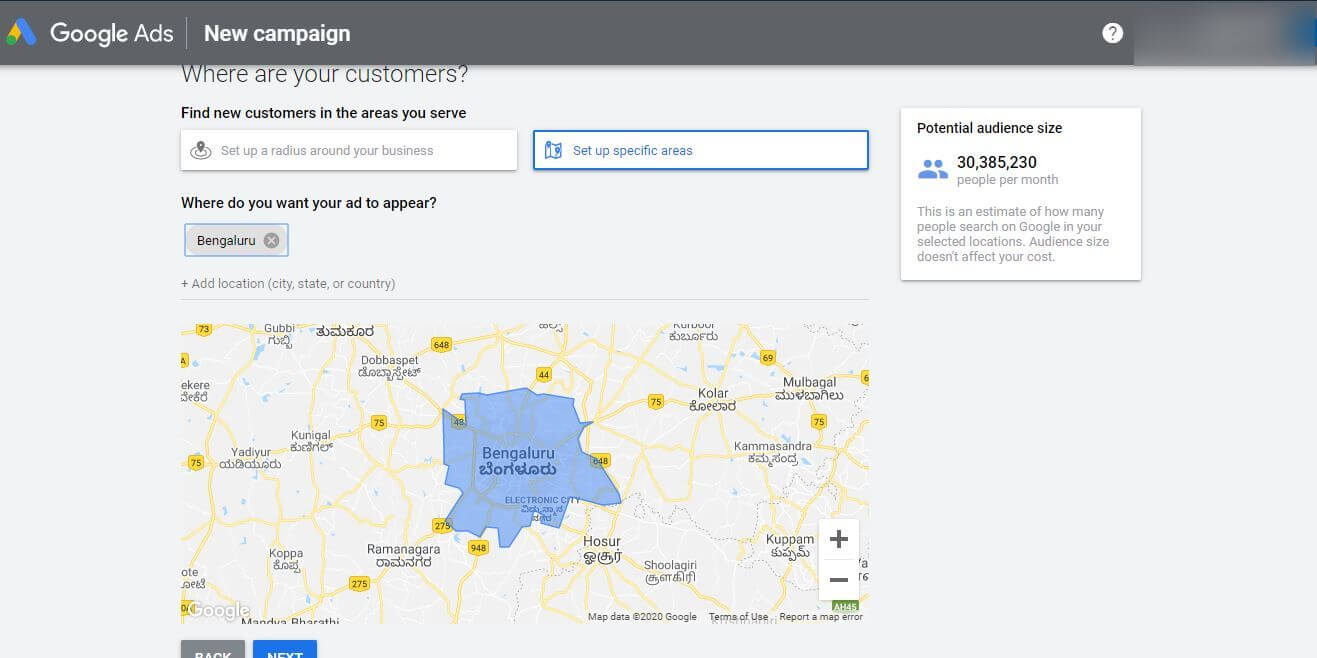Click the Dobbaspet label on the map
1317x658 pixels.
(389, 366)
